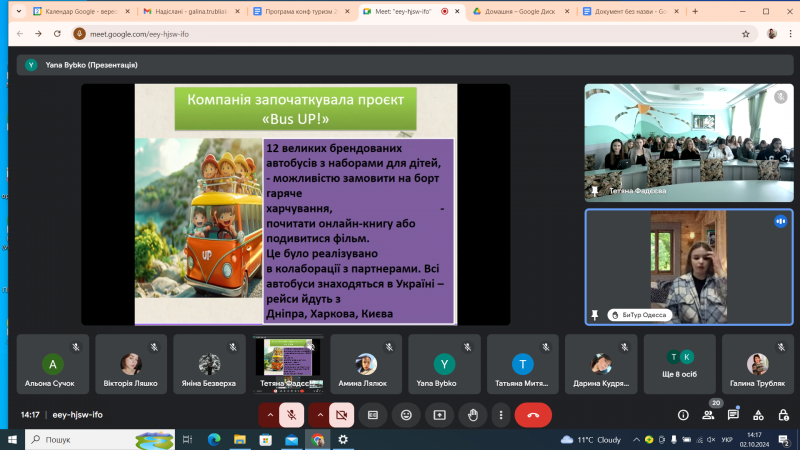Click pin icon on БиТур Одесса tile
Image resolution: width=800 pixels, height=450 pixels.
pyautogui.click(x=595, y=315)
